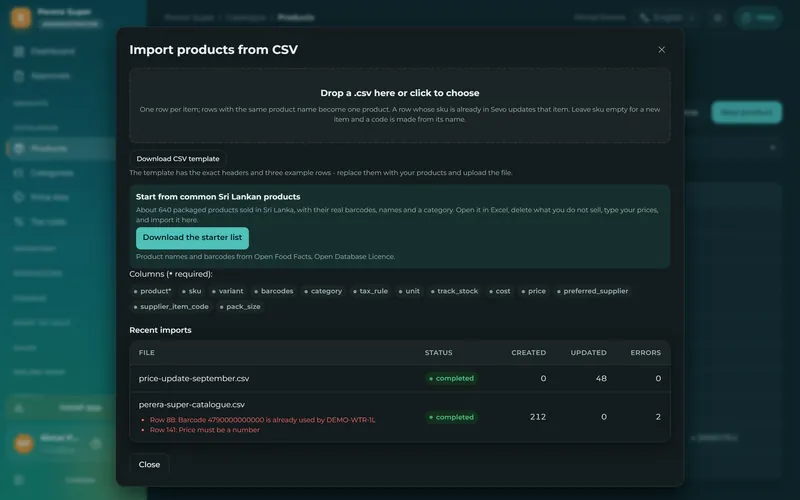
Task: Click the ERRORS column header
Action: [645, 353]
